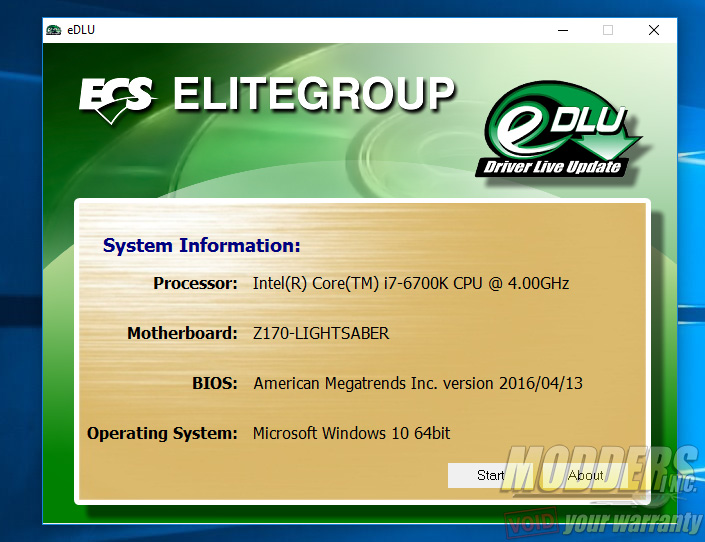
Task: Click the BIOS value American Megatrends Inc.
Action: 345,383
